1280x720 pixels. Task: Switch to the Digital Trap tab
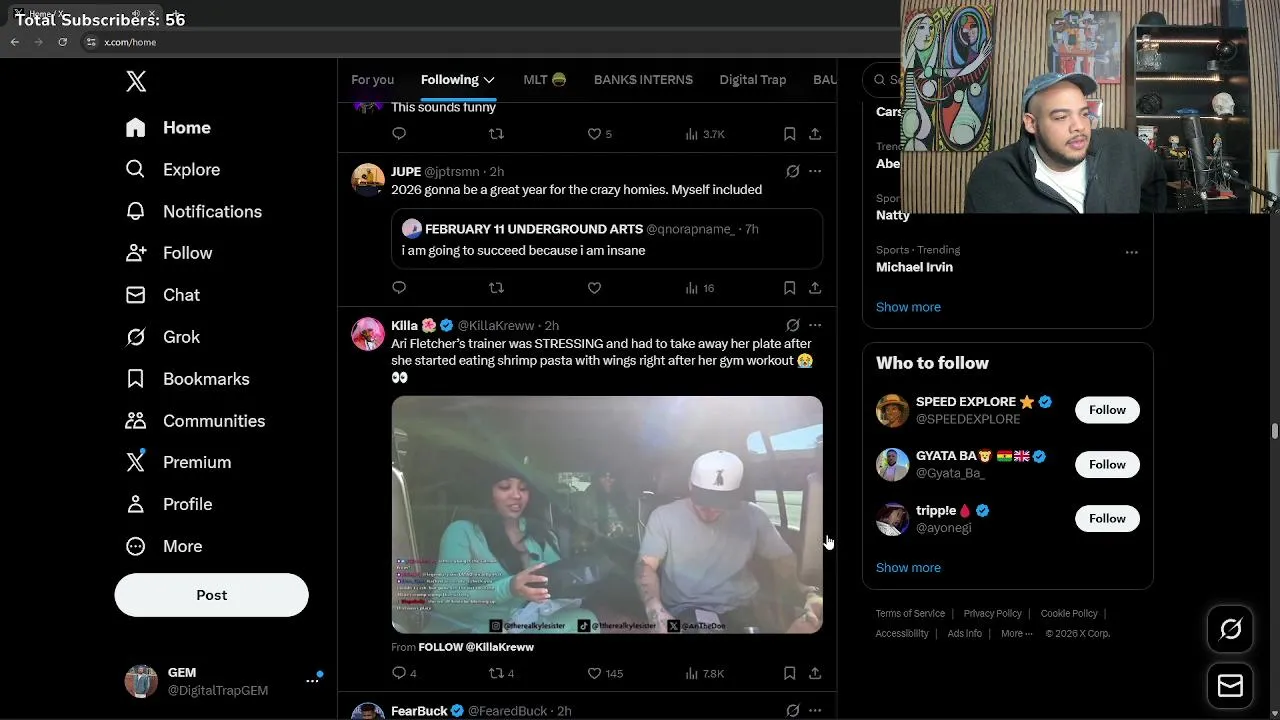click(x=753, y=80)
